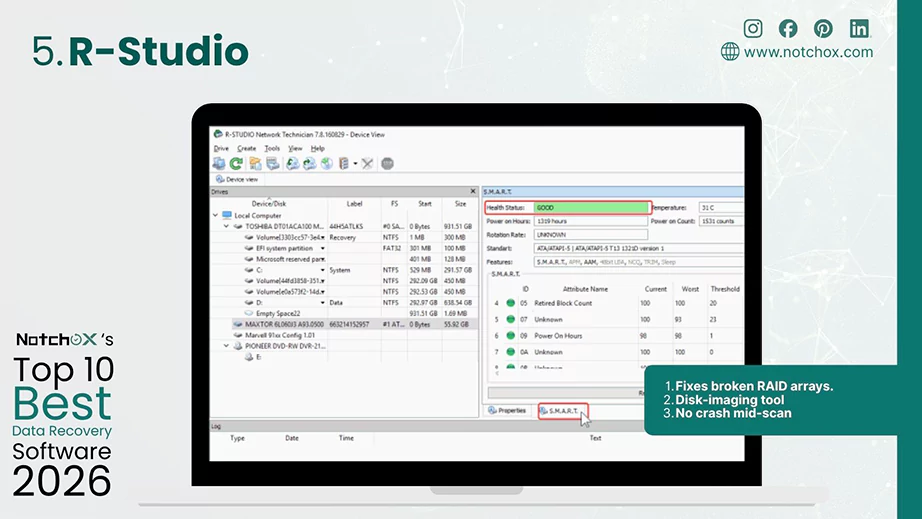
Task: Click Recovery label in the drives table
Action: click(x=343, y=237)
